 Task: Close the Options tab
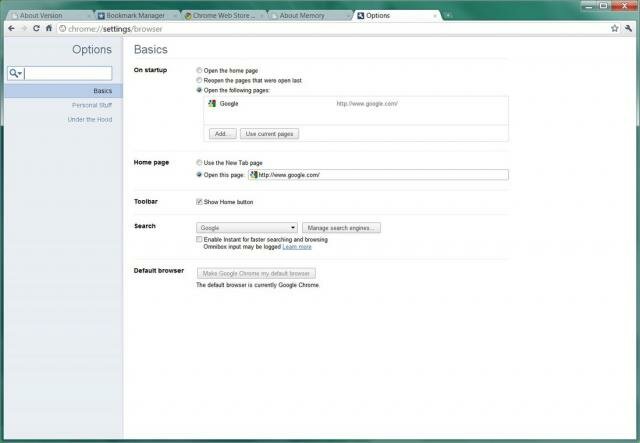tap(435, 16)
